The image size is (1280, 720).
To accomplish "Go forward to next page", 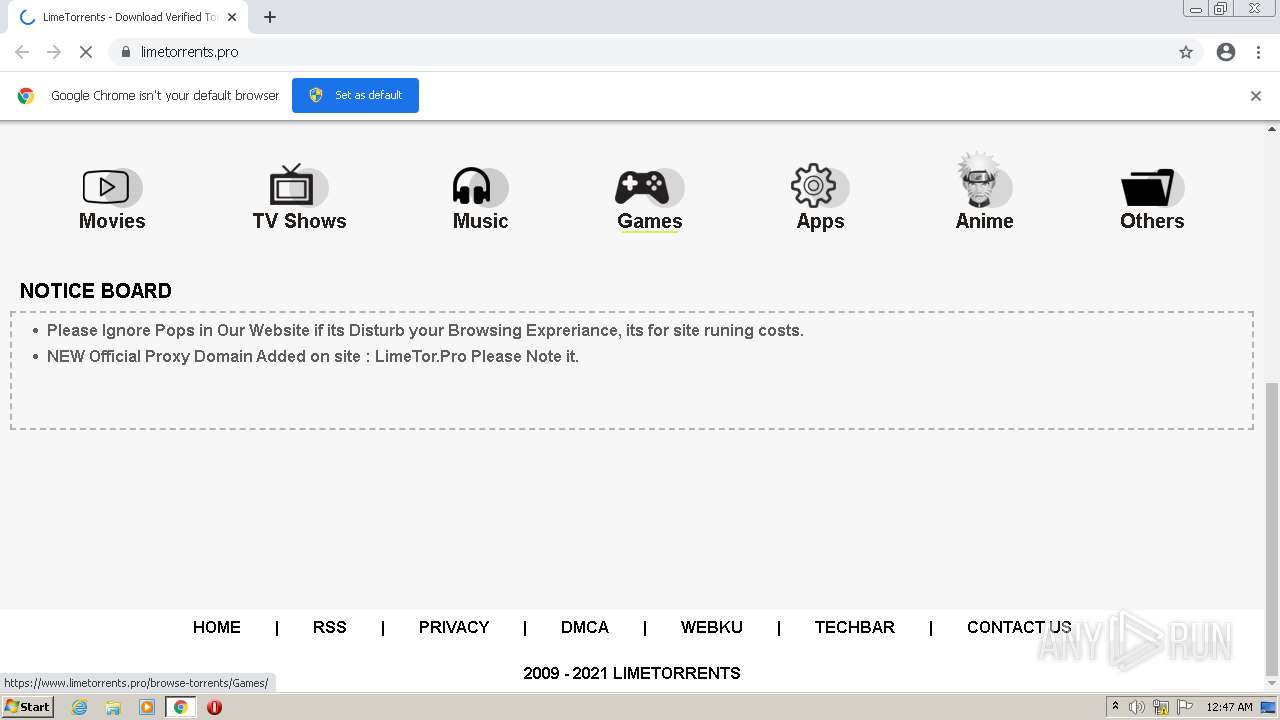I will tap(54, 52).
